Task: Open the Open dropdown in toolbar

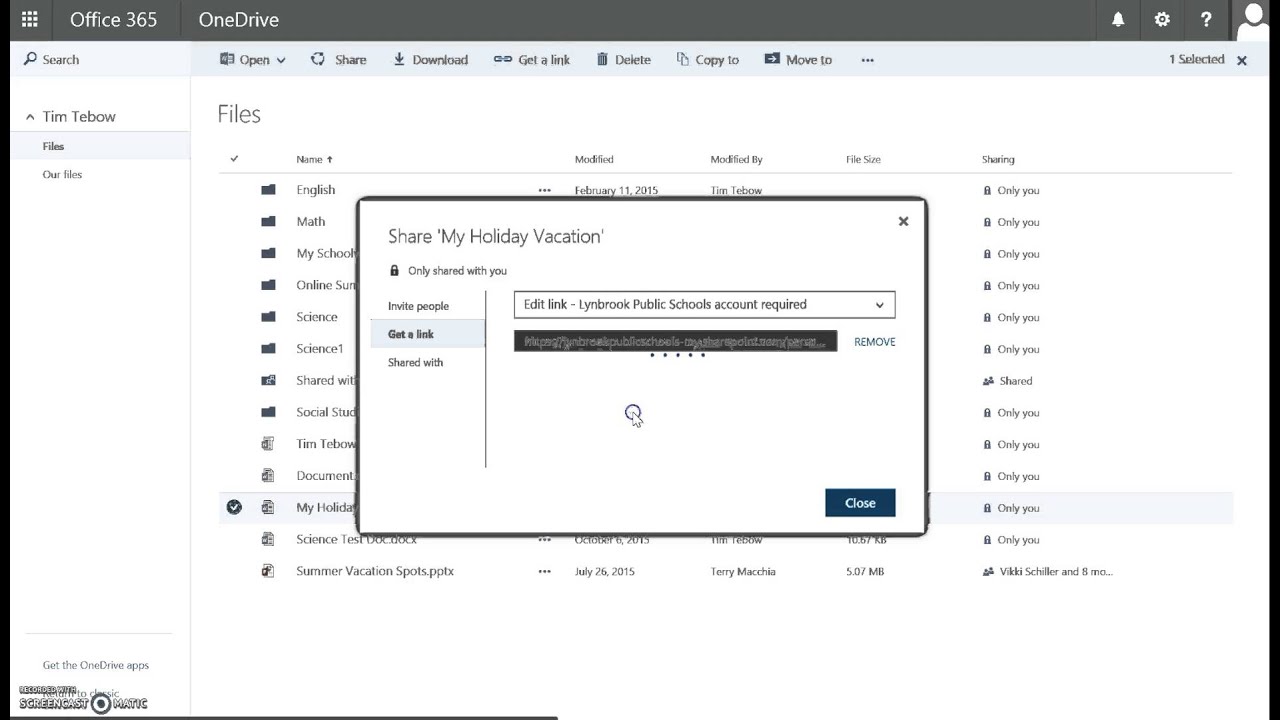Action: (x=253, y=60)
